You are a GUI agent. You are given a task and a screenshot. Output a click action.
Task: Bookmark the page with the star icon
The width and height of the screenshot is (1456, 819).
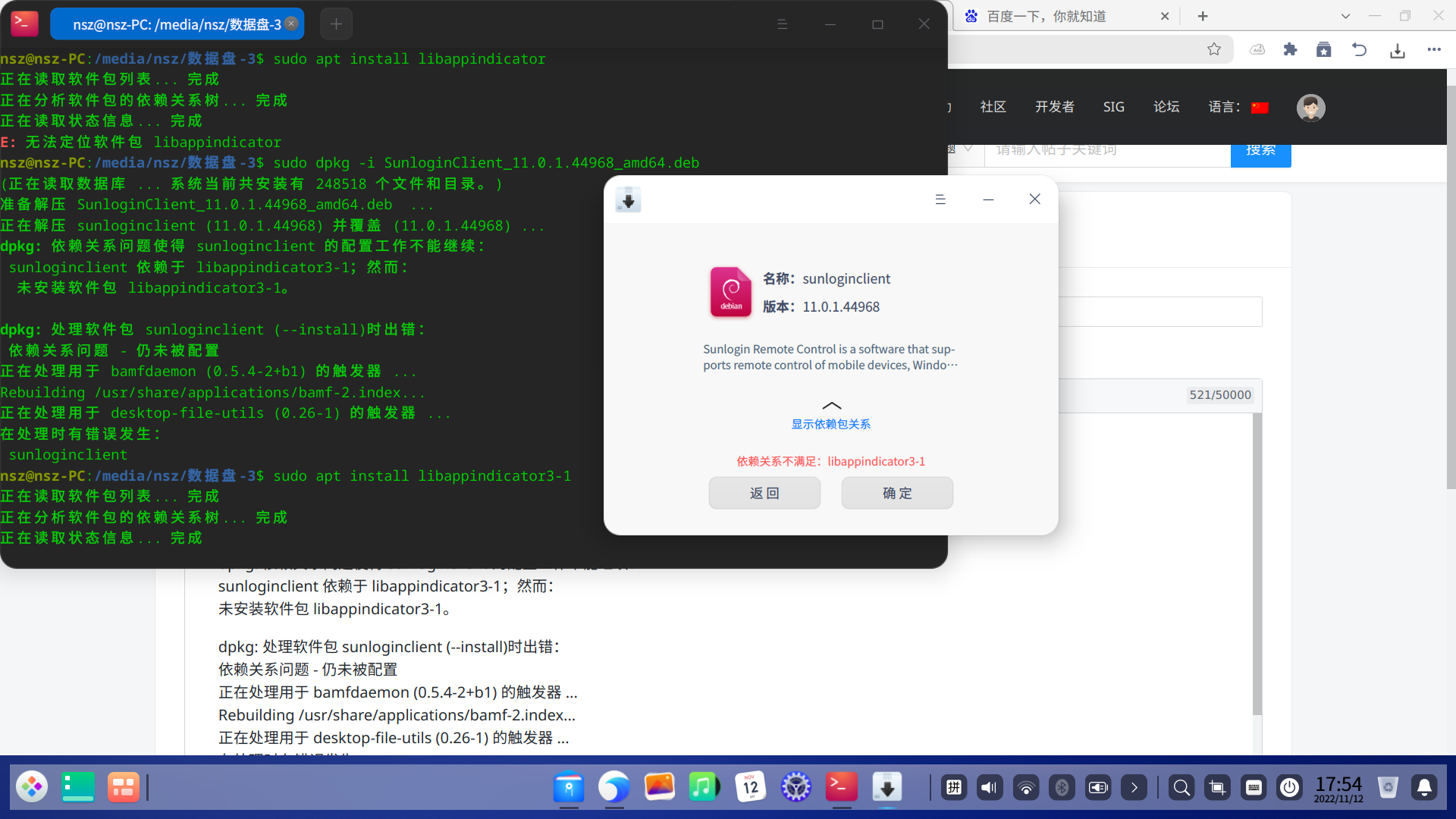point(1214,49)
